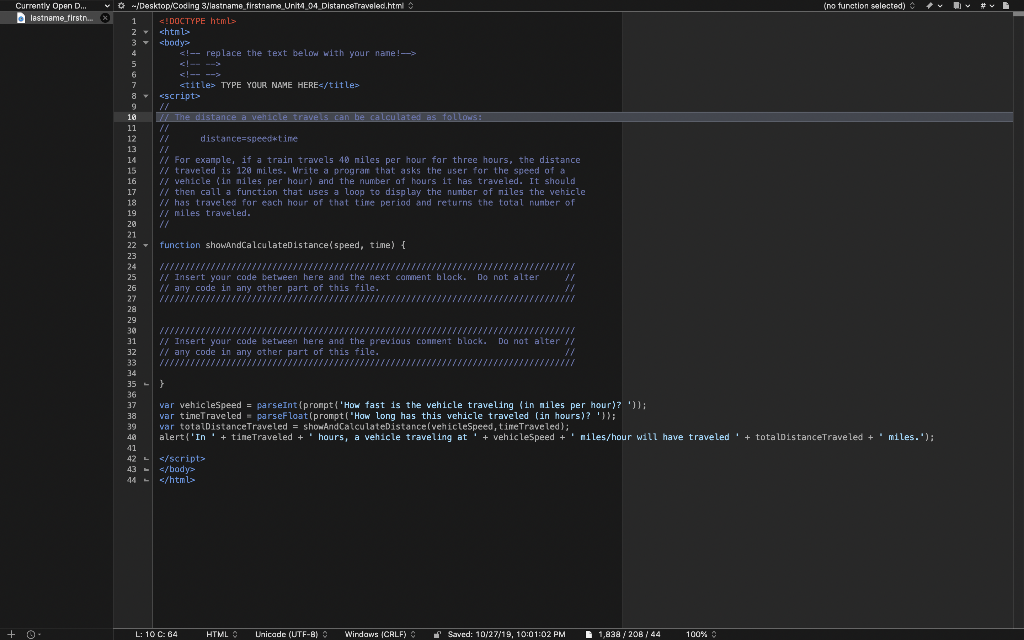Viewport: 1024px width, 640px height.
Task: Click the </script> closing tag
Action: [x=182, y=459]
